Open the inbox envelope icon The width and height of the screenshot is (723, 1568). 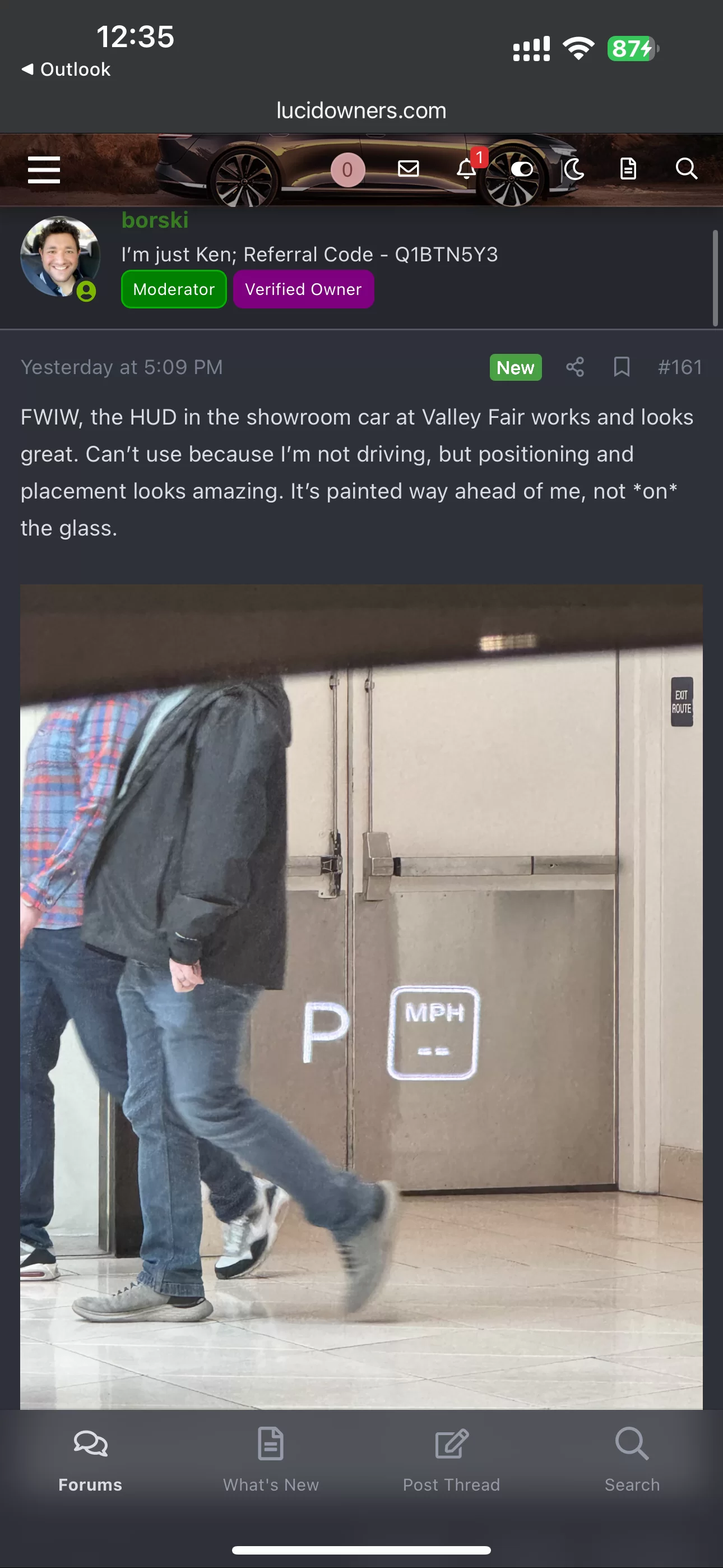(x=408, y=169)
